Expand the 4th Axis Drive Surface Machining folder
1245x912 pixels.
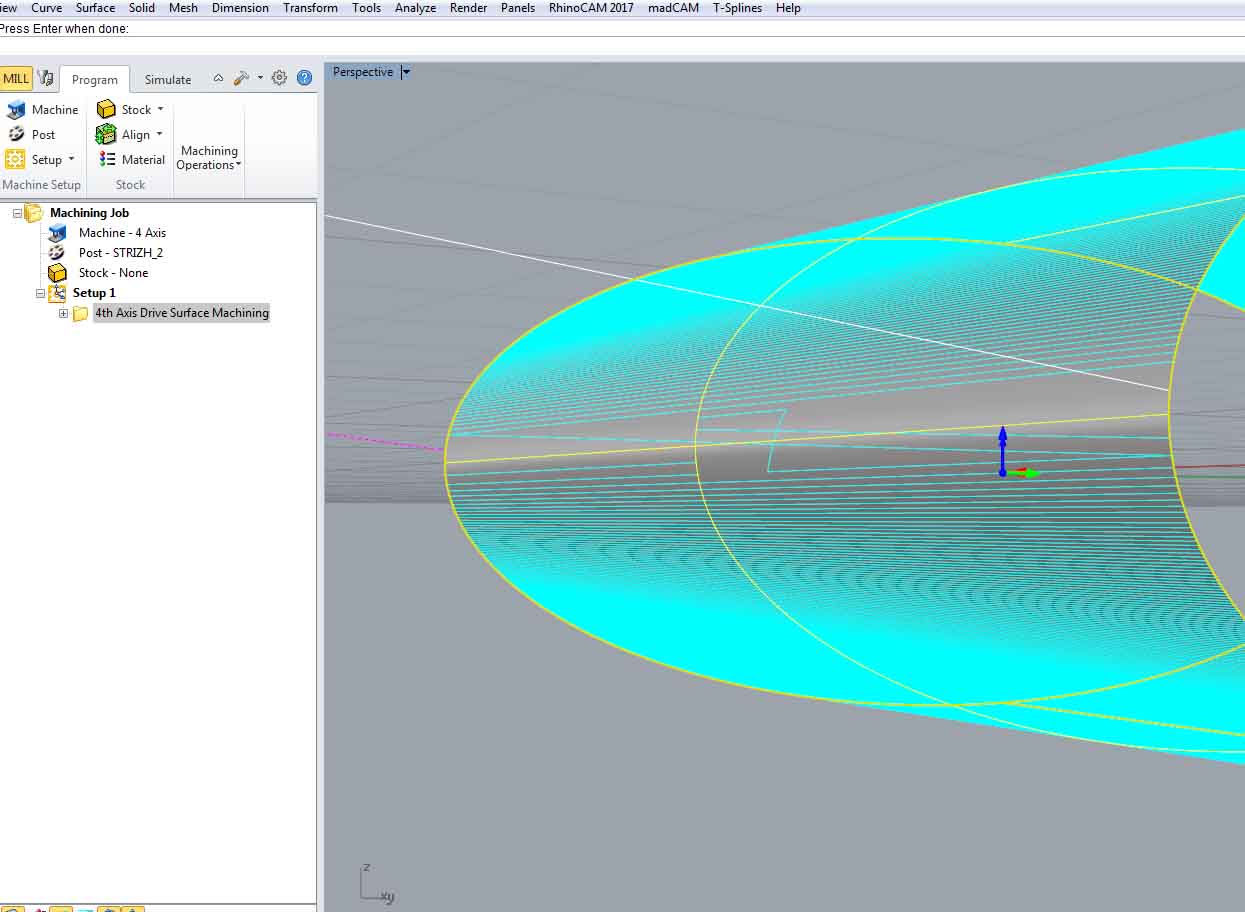click(x=63, y=313)
